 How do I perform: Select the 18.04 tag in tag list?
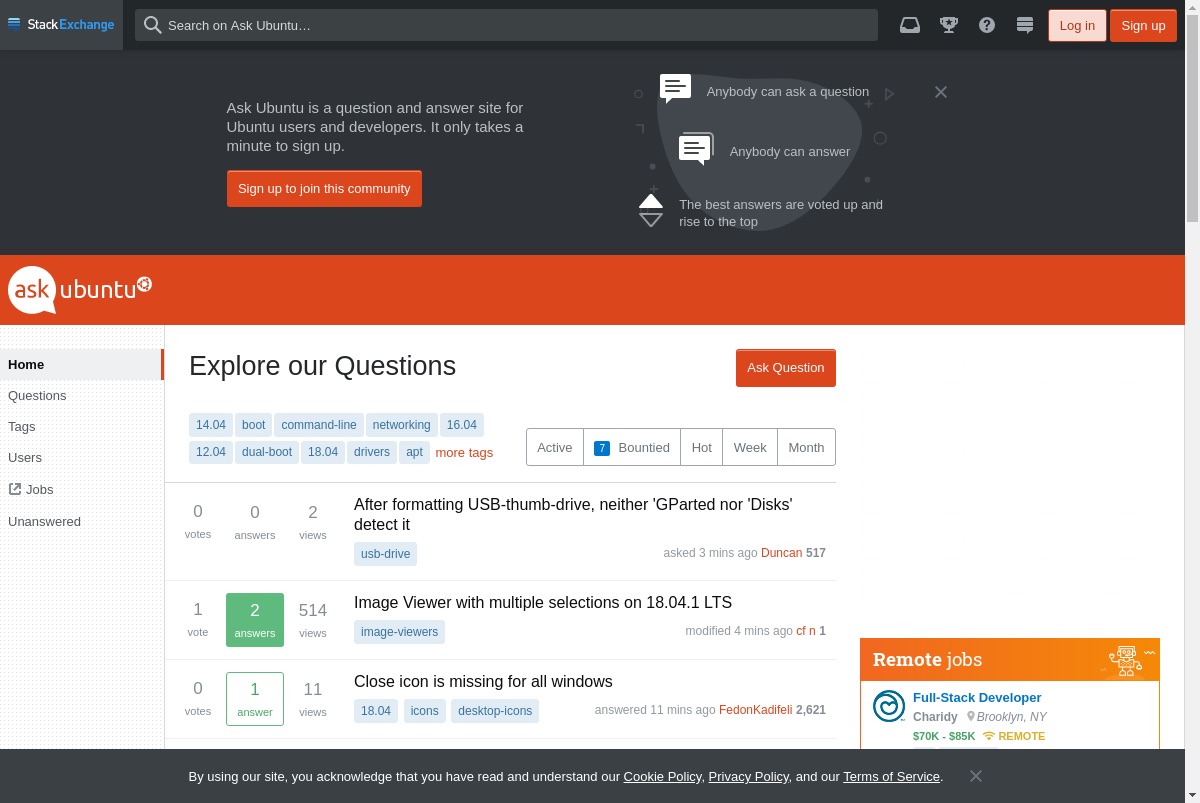click(x=323, y=452)
